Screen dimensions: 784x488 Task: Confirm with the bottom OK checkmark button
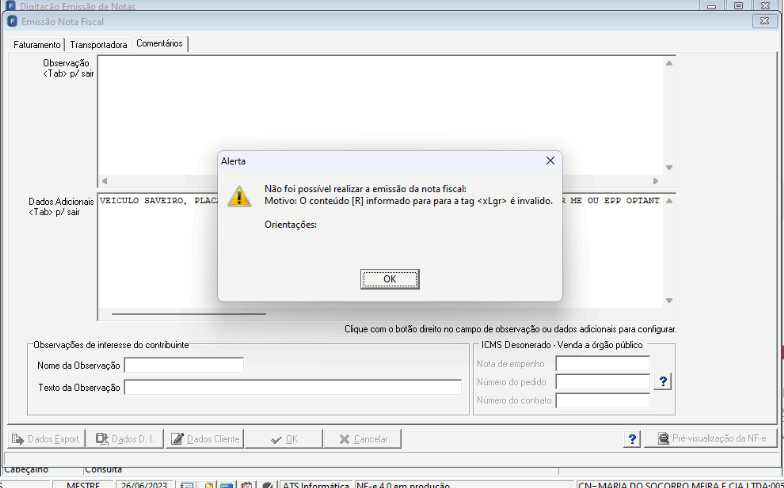click(x=284, y=439)
